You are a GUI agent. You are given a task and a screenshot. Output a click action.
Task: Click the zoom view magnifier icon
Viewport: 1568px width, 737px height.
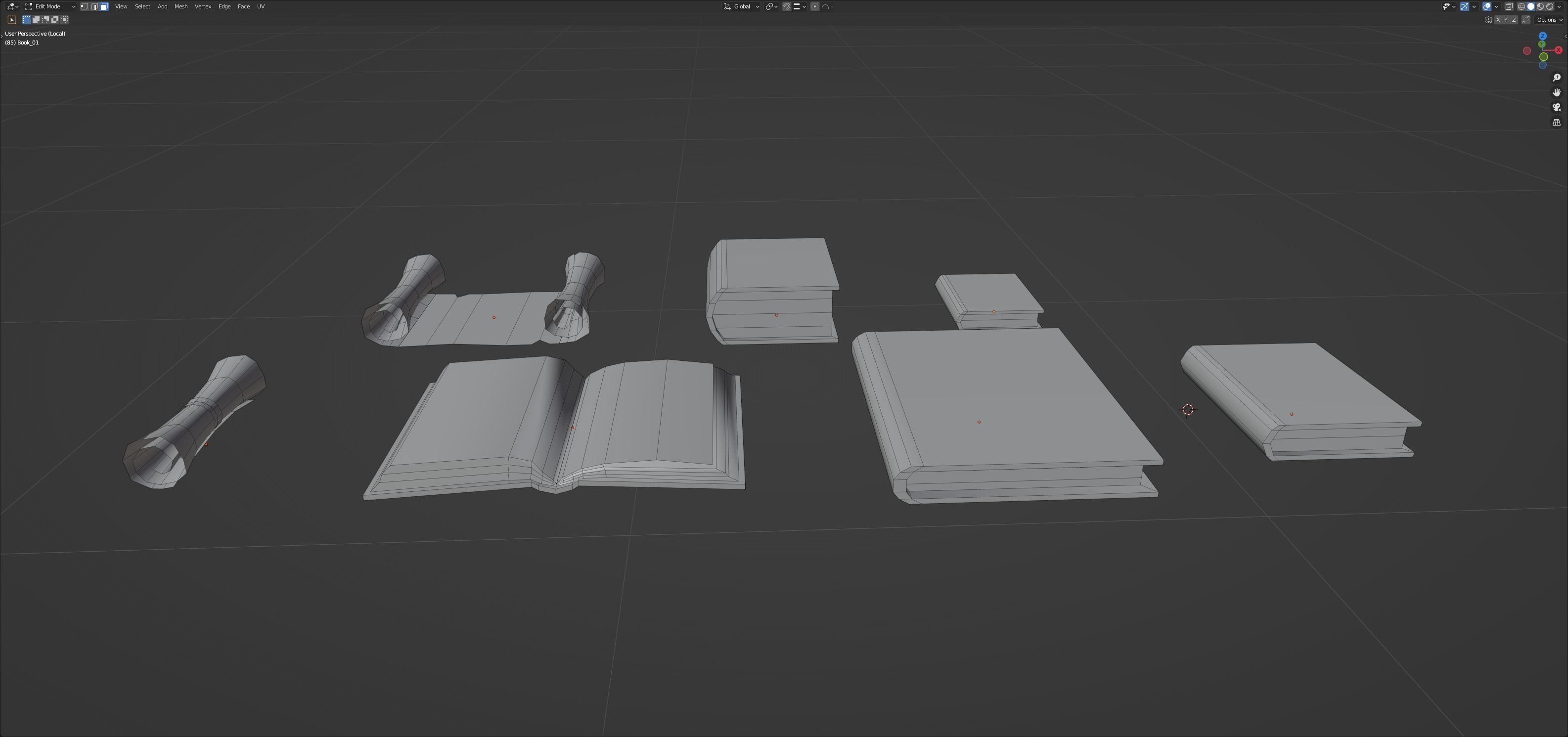click(1557, 77)
